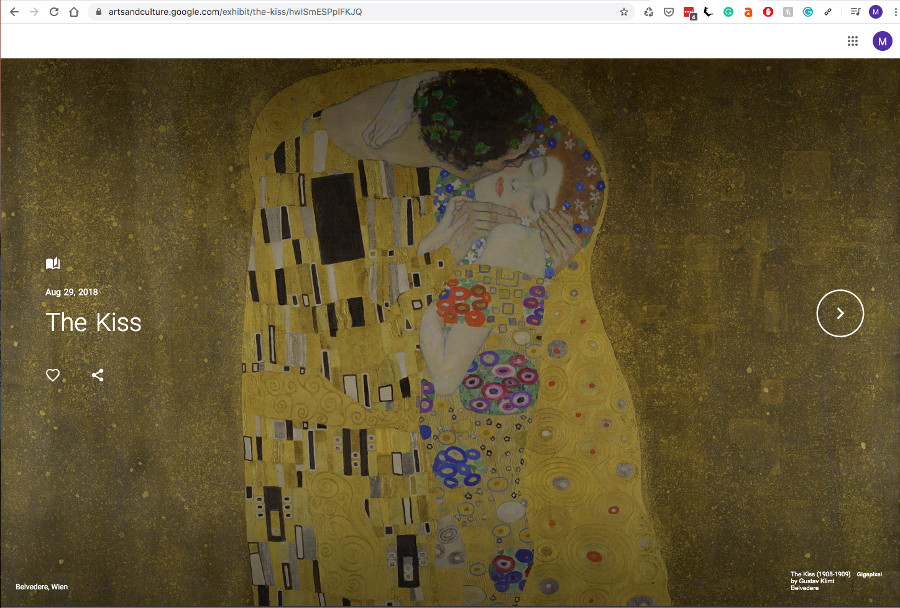
Task: Open the link shortener extension icon
Action: [x=827, y=12]
